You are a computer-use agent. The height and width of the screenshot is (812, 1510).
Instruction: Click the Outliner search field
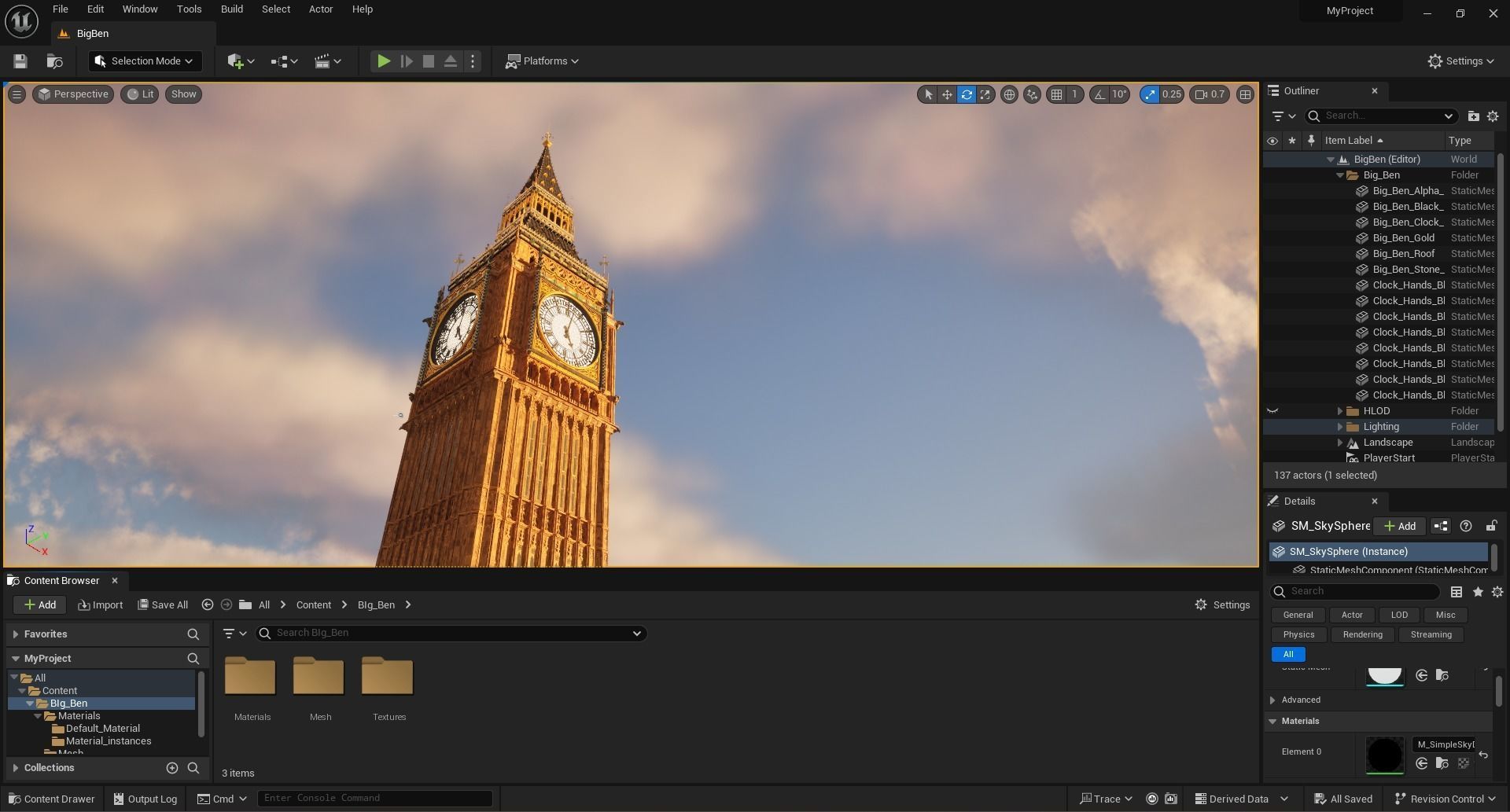click(1382, 116)
